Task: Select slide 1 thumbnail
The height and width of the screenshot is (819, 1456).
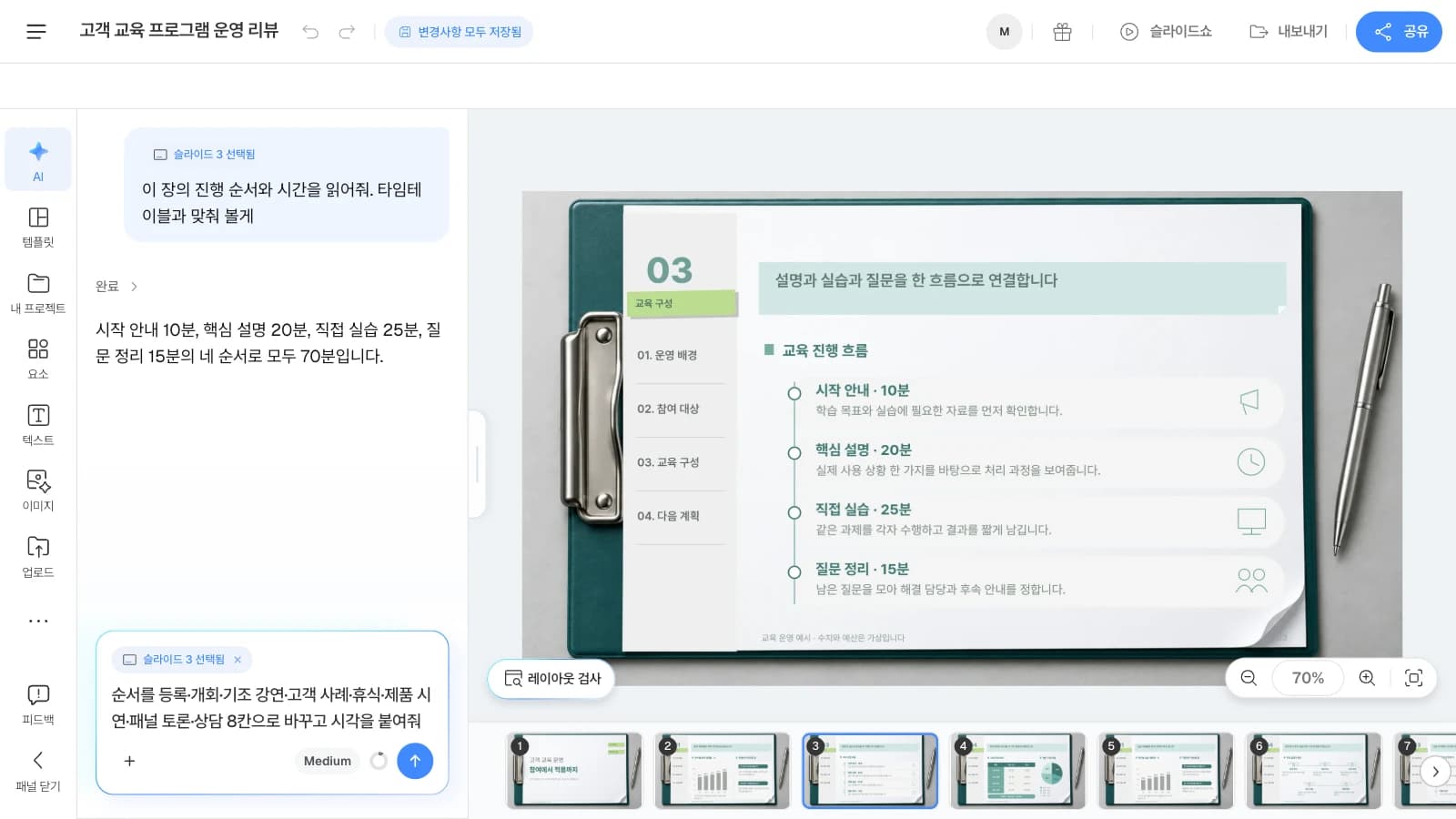Action: point(574,771)
